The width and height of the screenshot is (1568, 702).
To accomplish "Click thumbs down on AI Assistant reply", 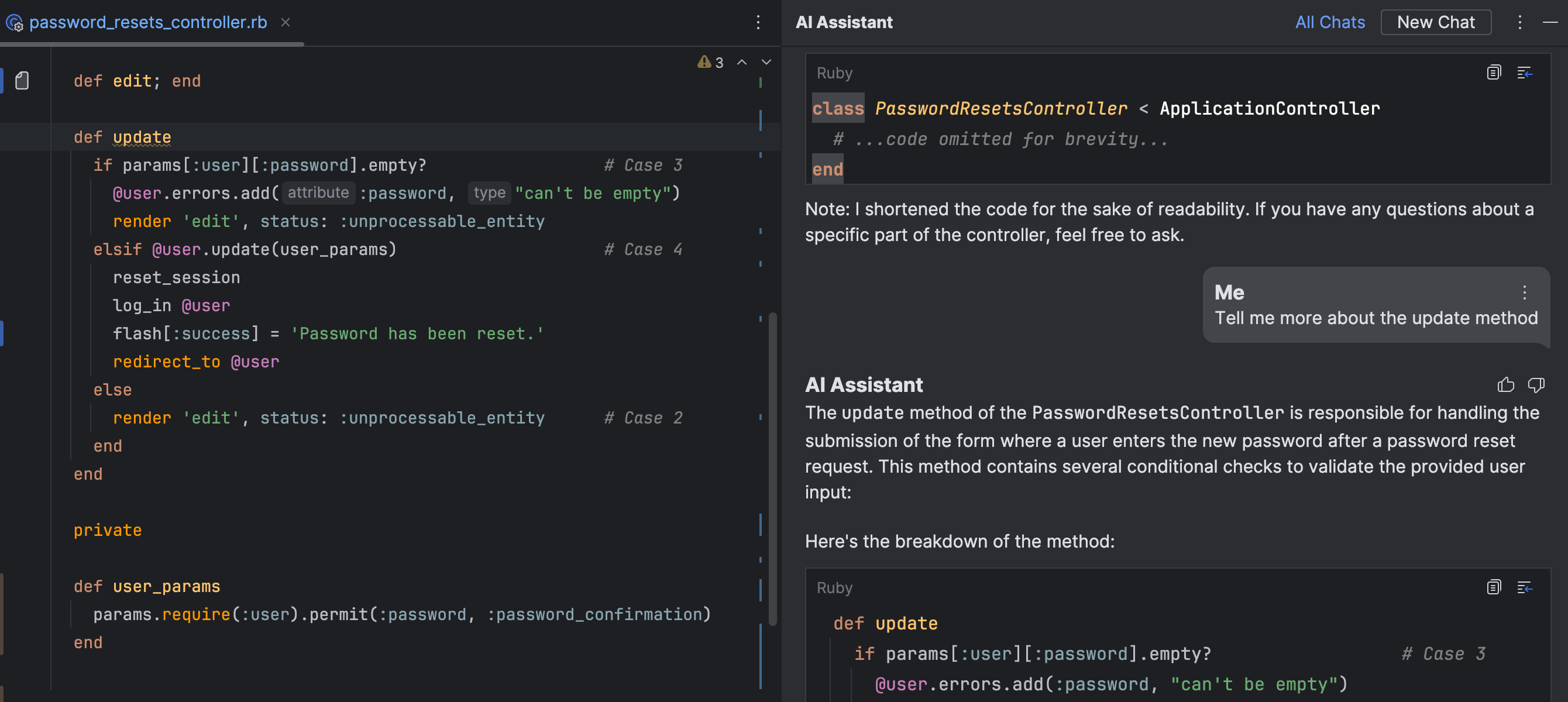I will [x=1536, y=385].
